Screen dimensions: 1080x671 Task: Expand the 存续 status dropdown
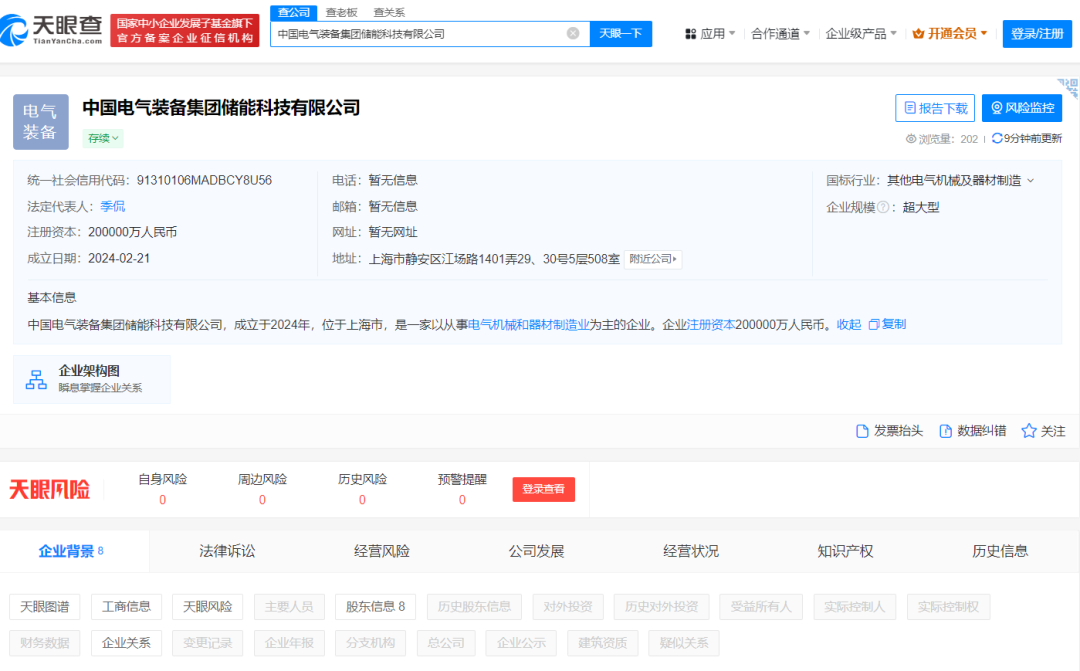tap(103, 138)
